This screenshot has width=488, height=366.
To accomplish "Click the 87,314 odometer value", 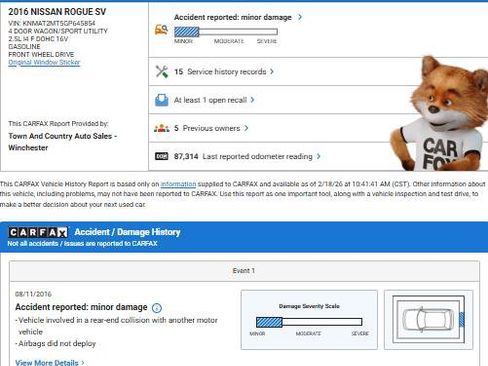I will 186,156.
